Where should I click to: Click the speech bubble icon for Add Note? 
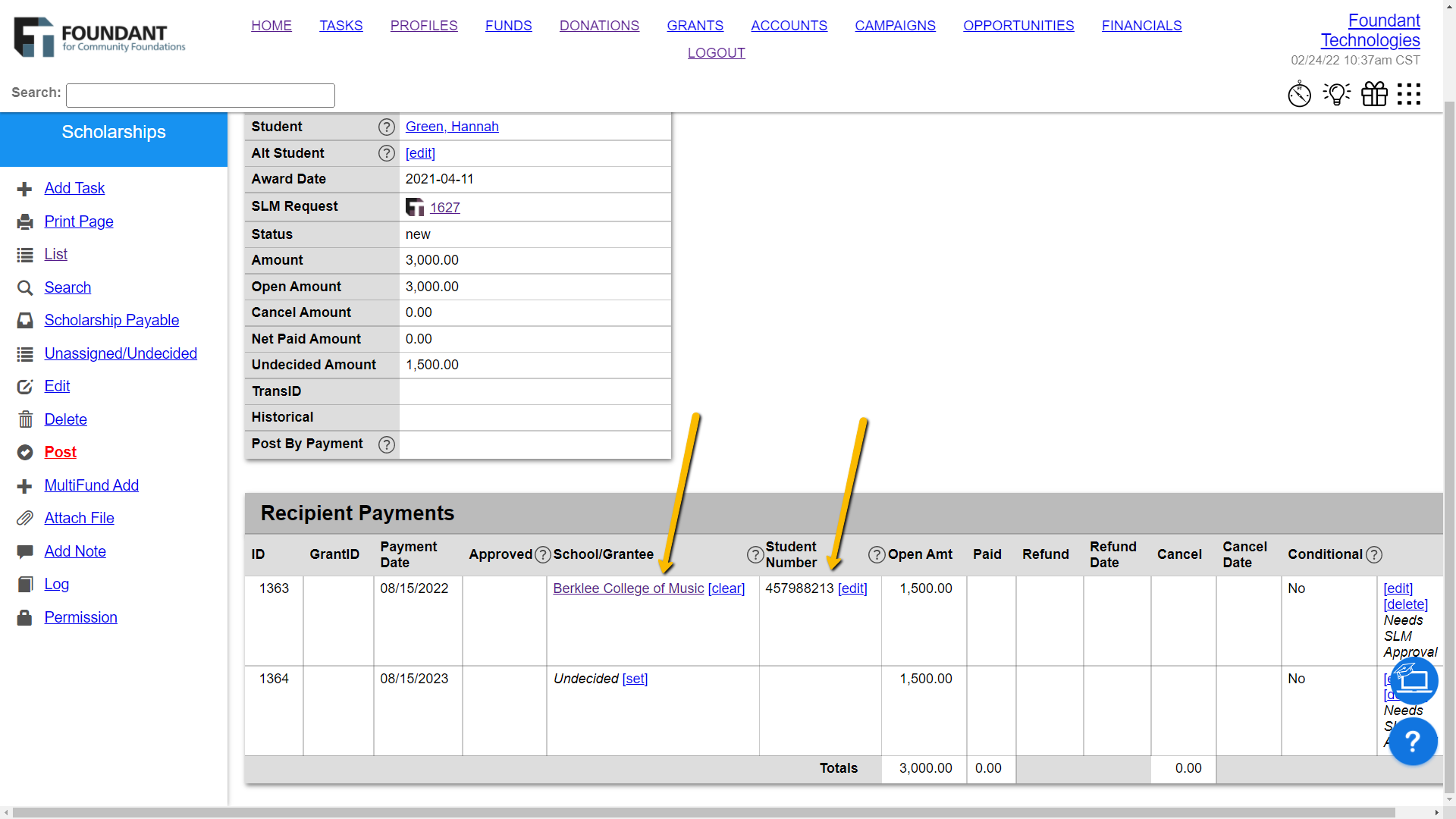click(x=25, y=551)
